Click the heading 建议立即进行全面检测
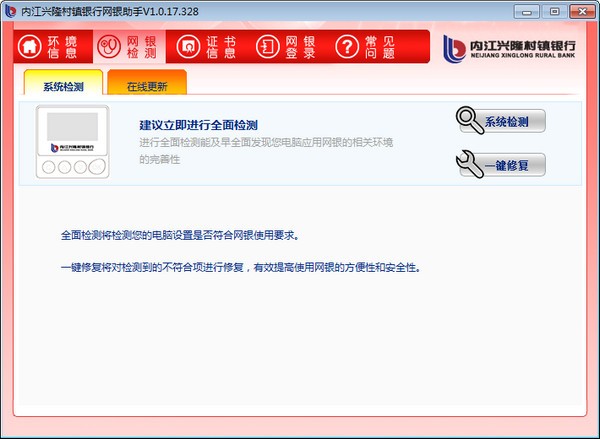This screenshot has width=600, height=439. 198,125
